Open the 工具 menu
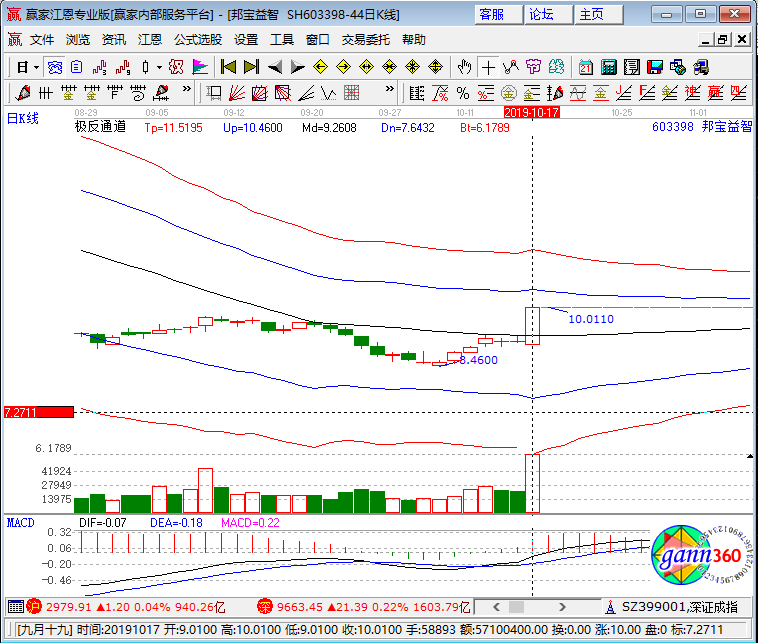This screenshot has width=758, height=643. coord(282,40)
